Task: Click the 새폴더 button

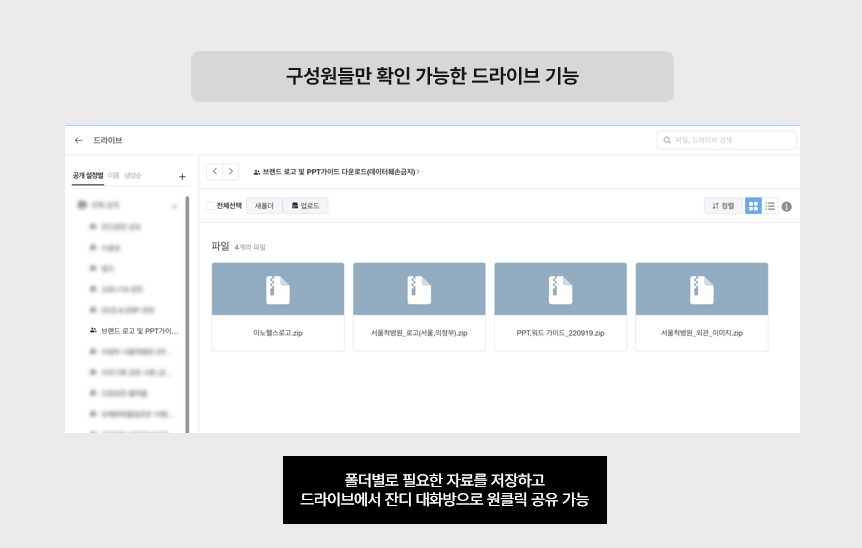Action: 264,206
